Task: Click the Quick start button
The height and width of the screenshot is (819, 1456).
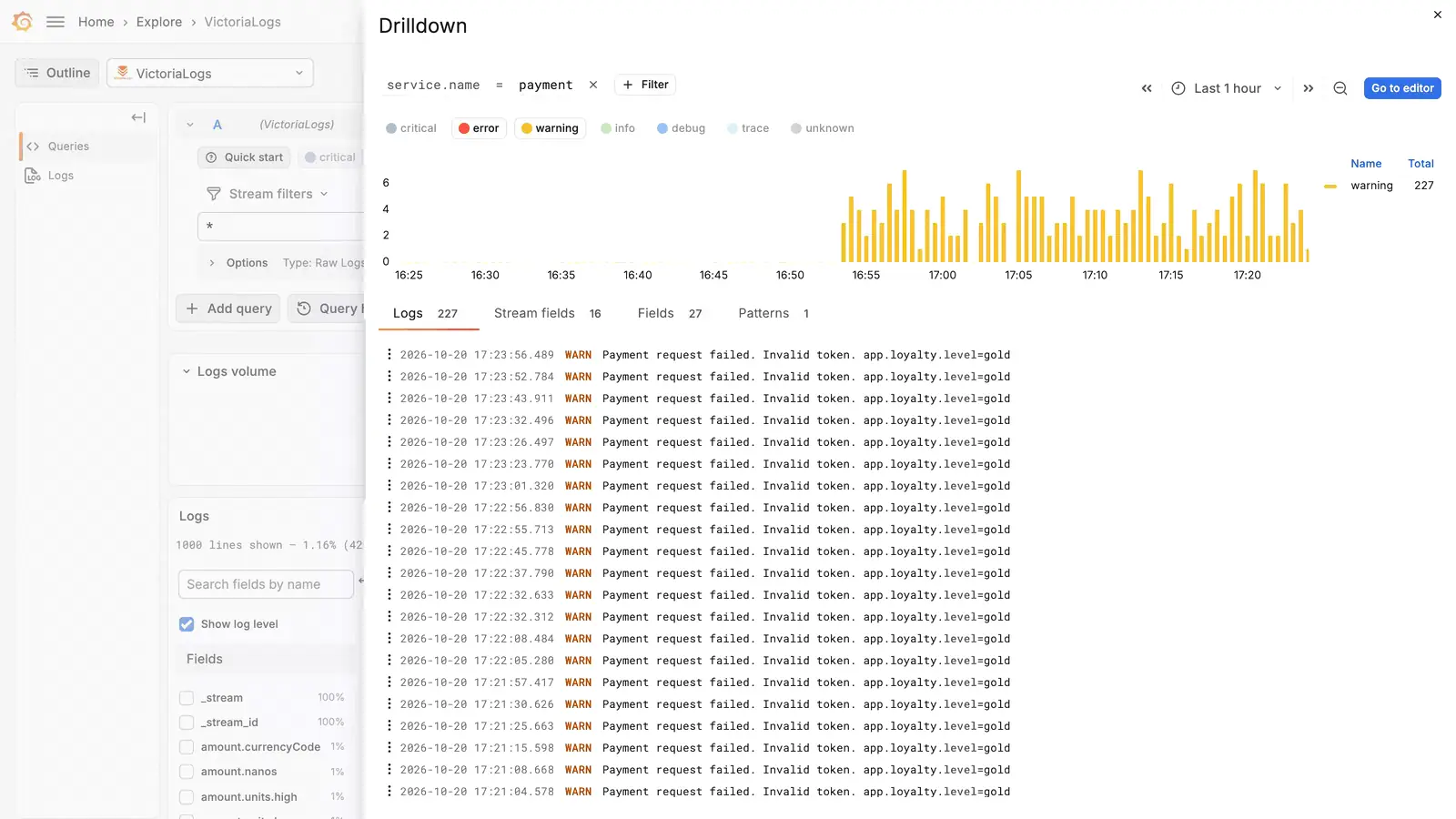Action: click(x=244, y=157)
